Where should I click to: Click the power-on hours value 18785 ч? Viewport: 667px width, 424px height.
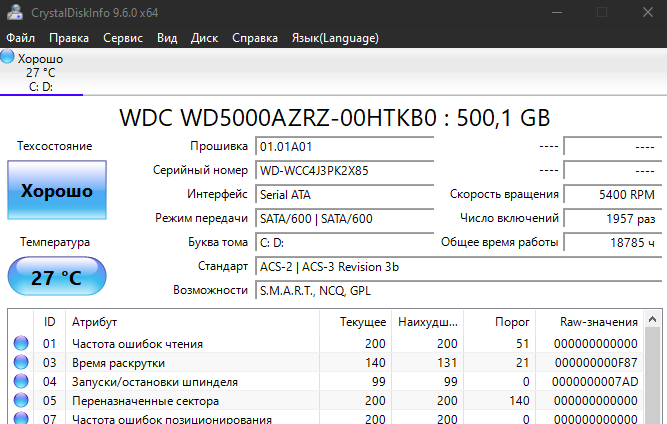(613, 242)
